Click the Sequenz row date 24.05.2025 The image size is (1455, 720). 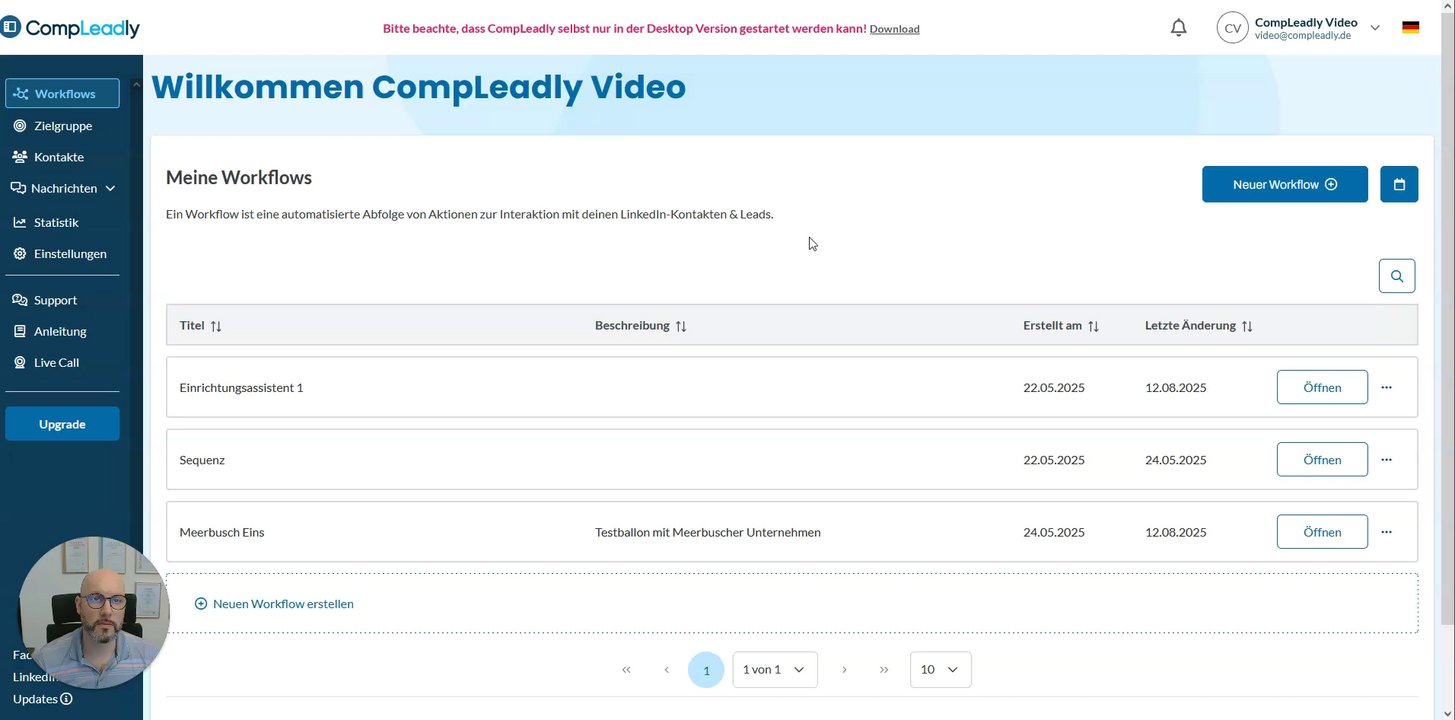1176,460
